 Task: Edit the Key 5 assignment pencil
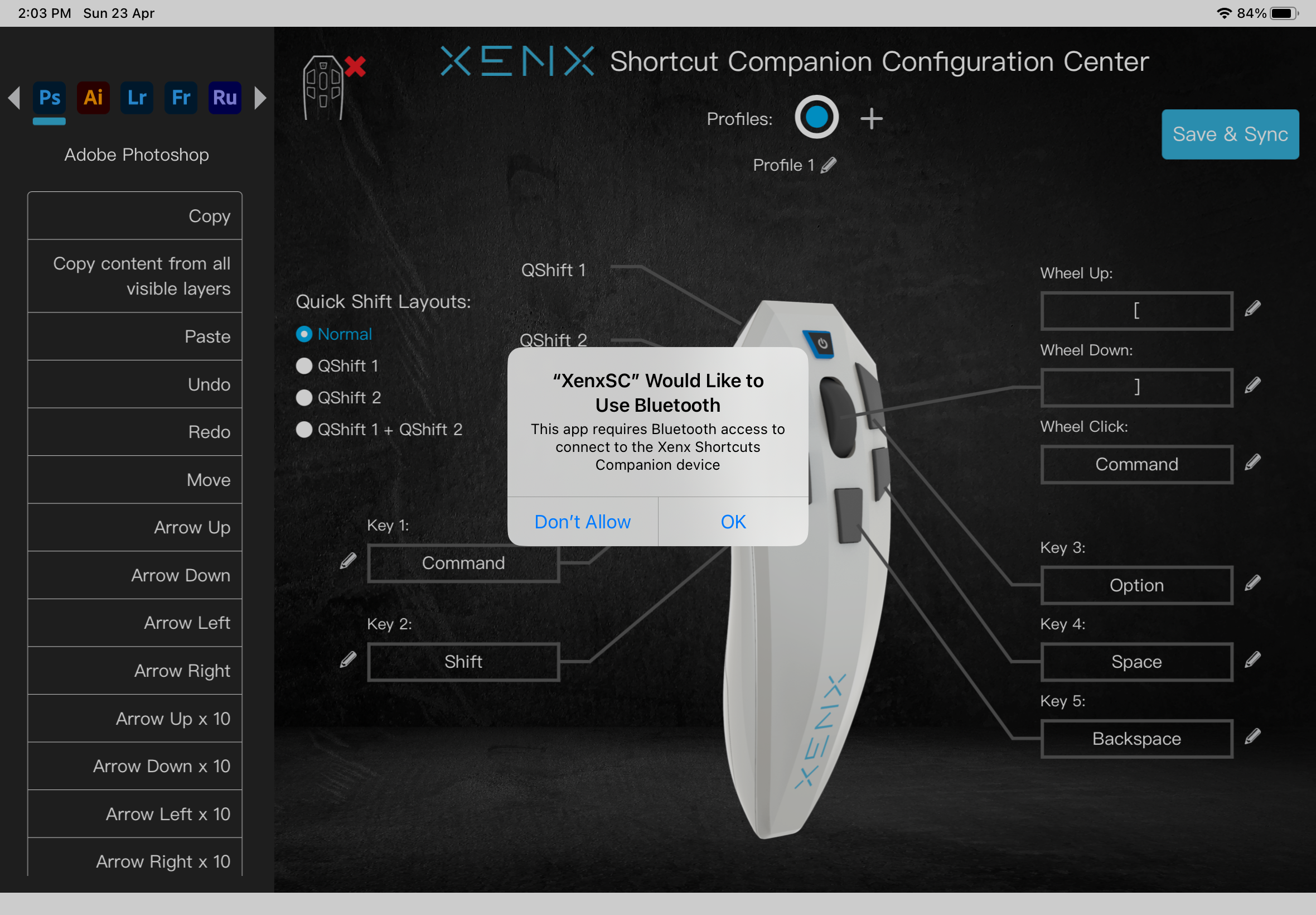coord(1252,736)
